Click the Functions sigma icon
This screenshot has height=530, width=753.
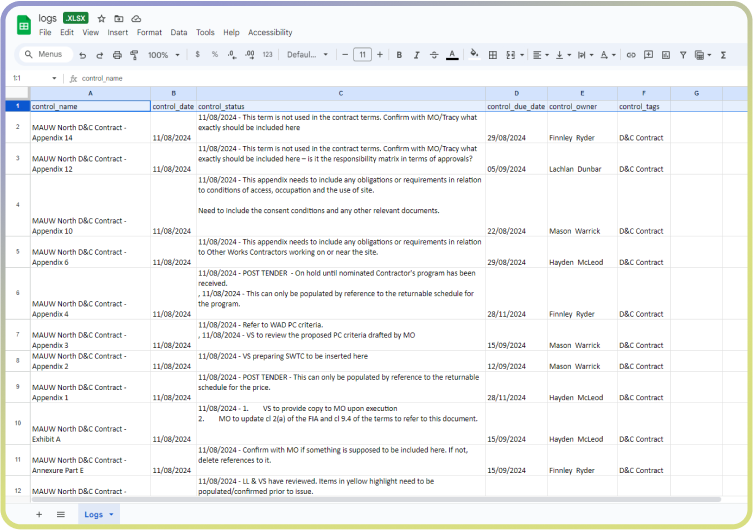pyautogui.click(x=723, y=55)
